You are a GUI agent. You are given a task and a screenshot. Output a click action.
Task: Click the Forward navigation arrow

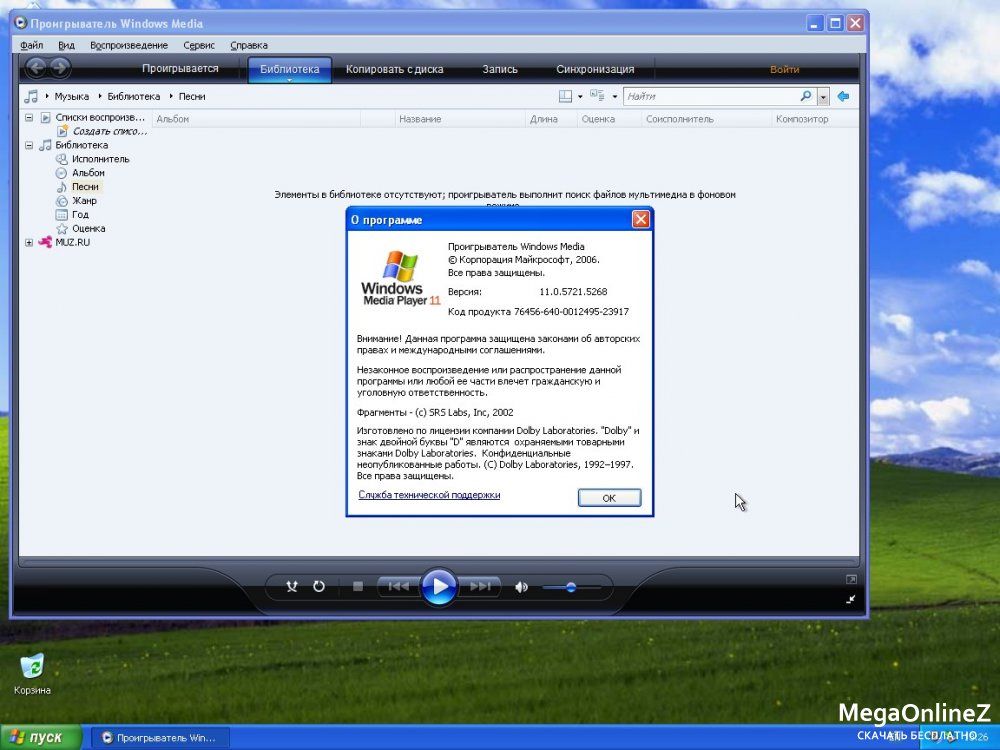click(60, 67)
